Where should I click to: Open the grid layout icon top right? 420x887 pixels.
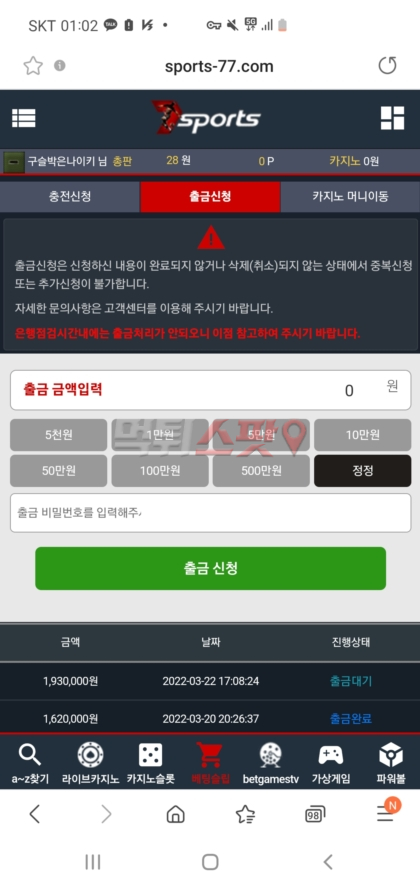coord(392,118)
